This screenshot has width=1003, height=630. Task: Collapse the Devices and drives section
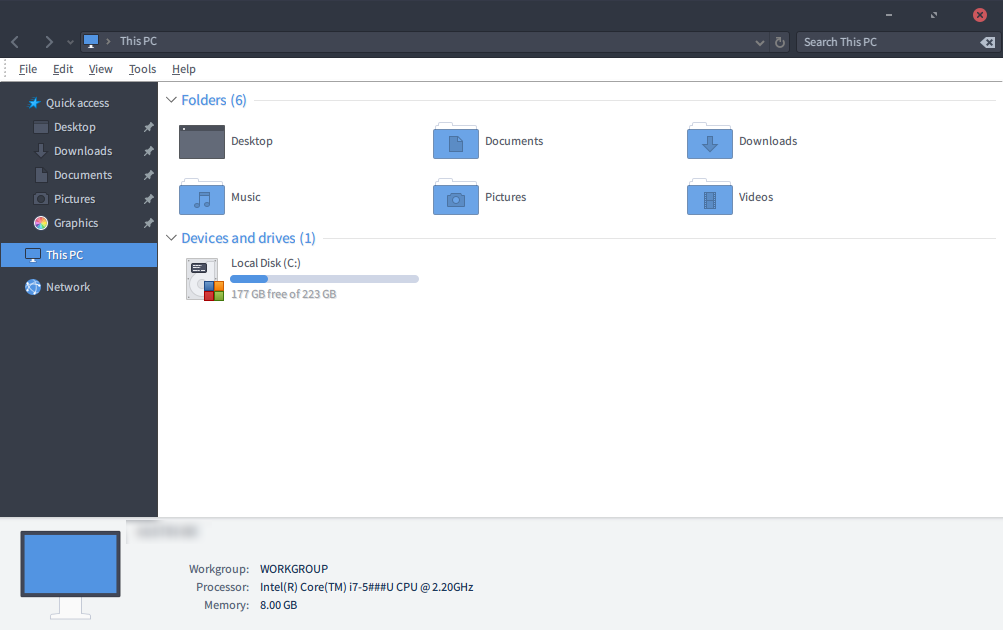point(171,238)
